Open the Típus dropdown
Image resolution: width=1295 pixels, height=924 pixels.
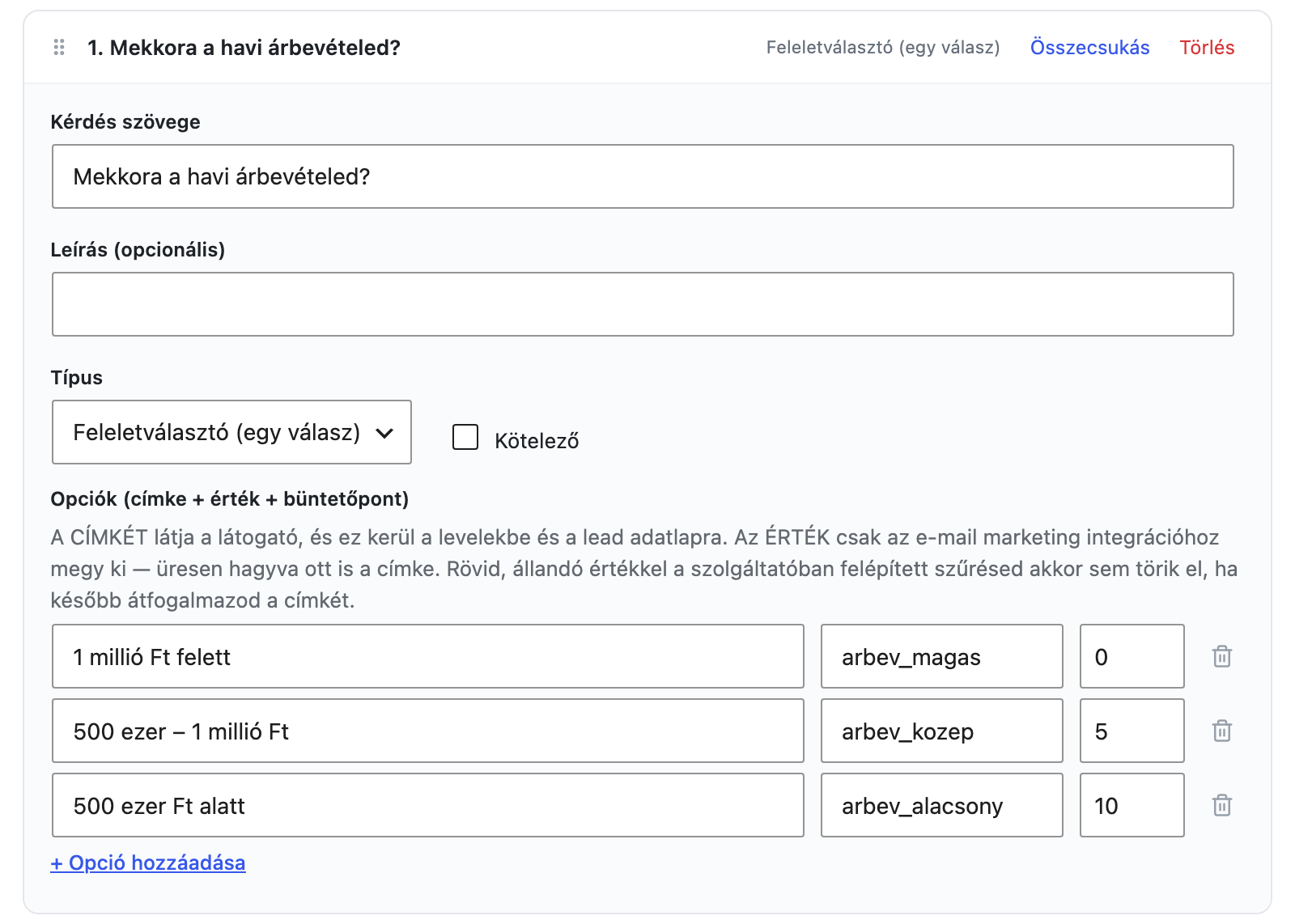pyautogui.click(x=231, y=432)
